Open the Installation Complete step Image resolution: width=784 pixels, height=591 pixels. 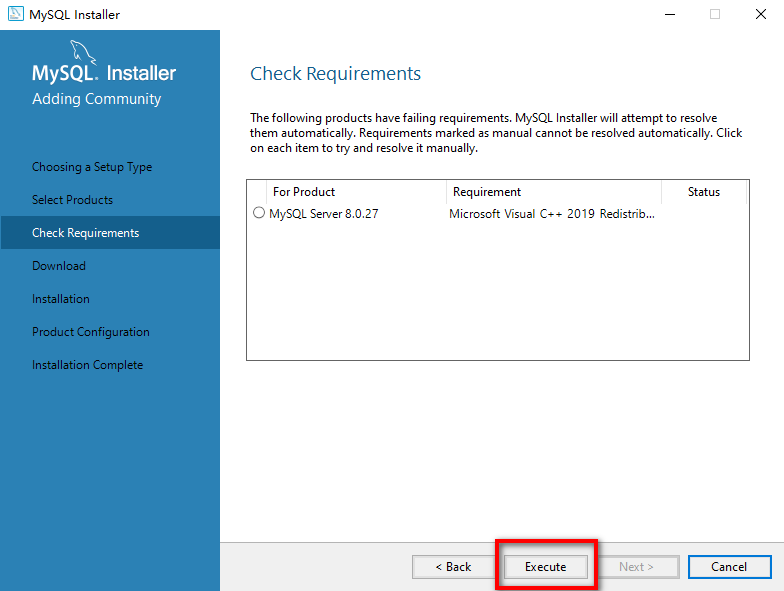[x=88, y=365]
